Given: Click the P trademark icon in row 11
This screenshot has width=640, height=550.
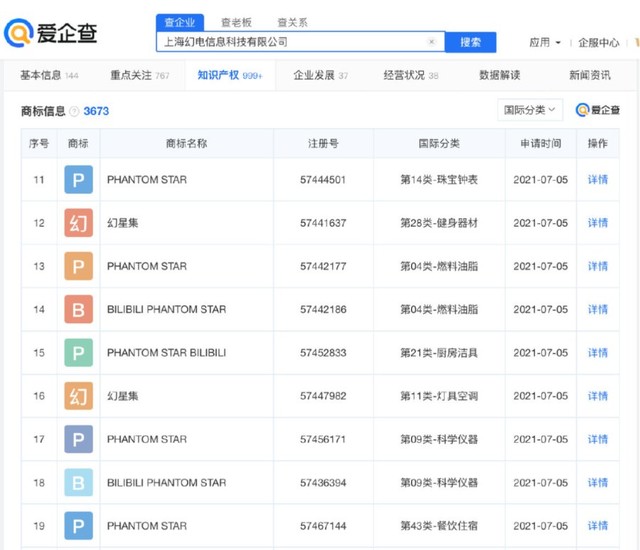Looking at the screenshot, I should click(78, 180).
